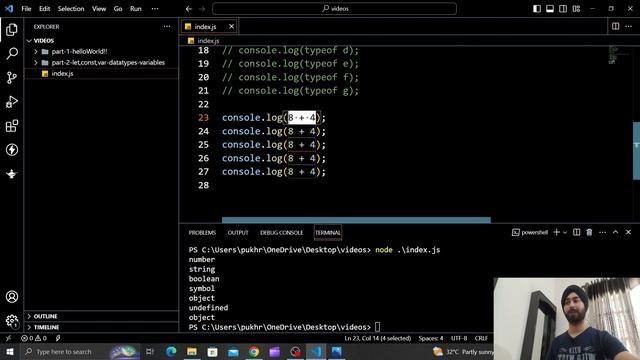The width and height of the screenshot is (640, 360).
Task: Open the remote window status bar icon
Action: [8, 338]
